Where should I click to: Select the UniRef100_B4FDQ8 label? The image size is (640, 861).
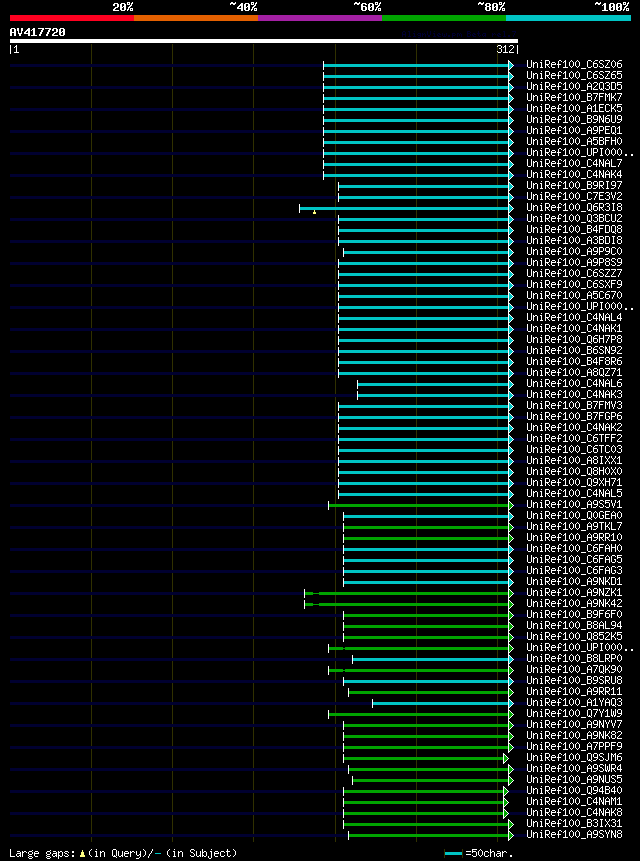coord(574,230)
